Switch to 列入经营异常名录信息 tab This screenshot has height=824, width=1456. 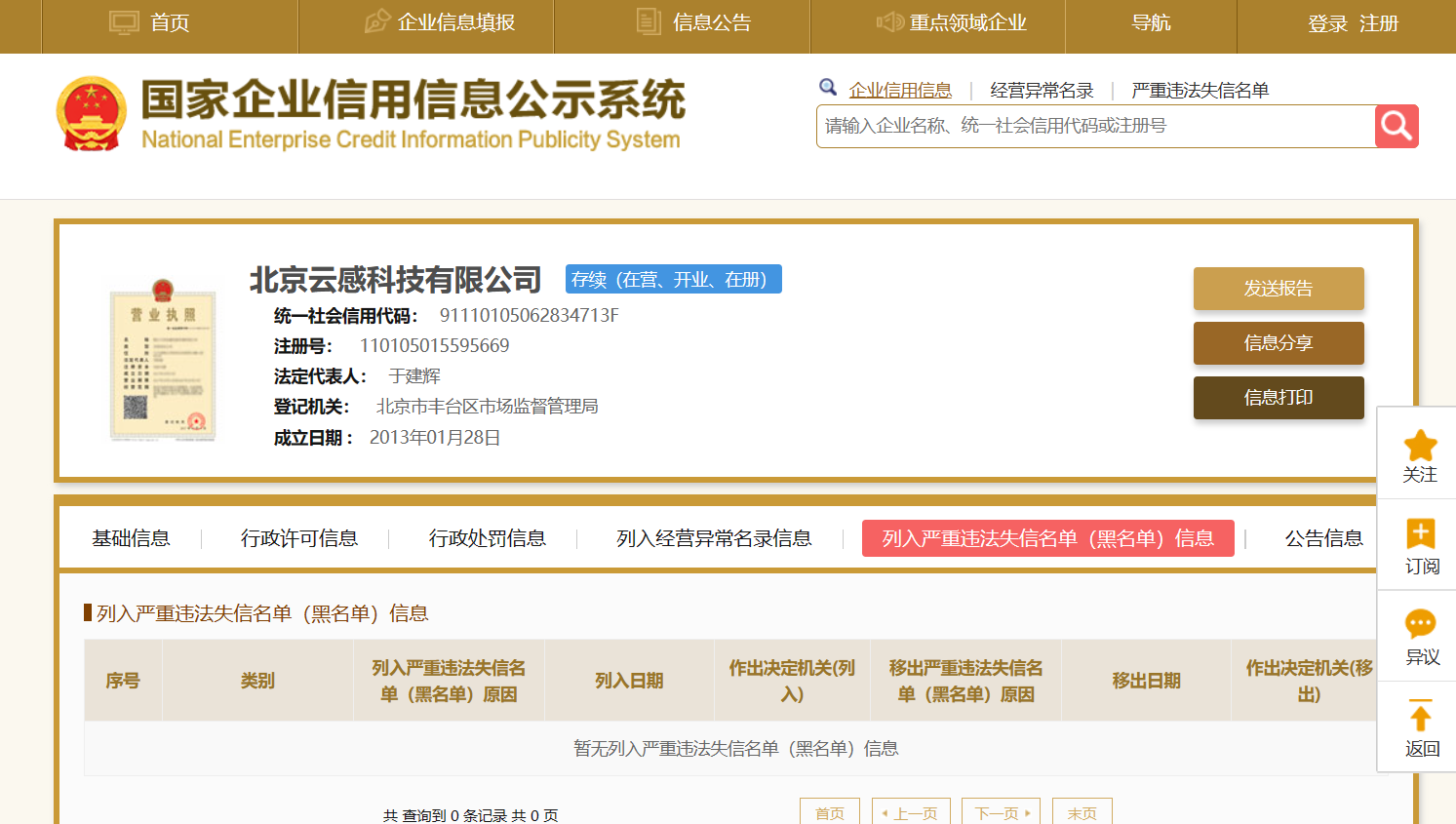[x=714, y=538]
